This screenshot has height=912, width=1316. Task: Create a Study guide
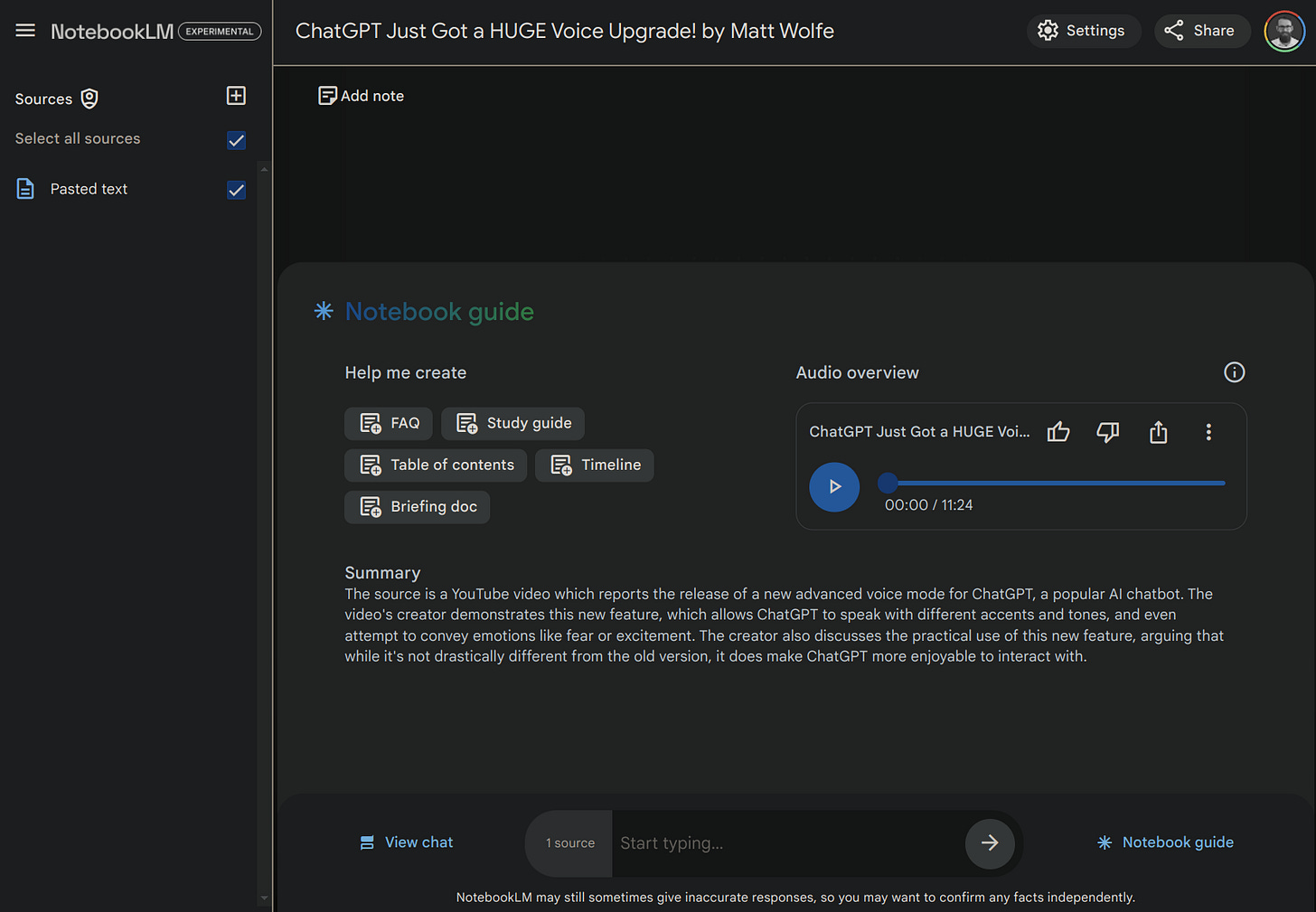[512, 423]
